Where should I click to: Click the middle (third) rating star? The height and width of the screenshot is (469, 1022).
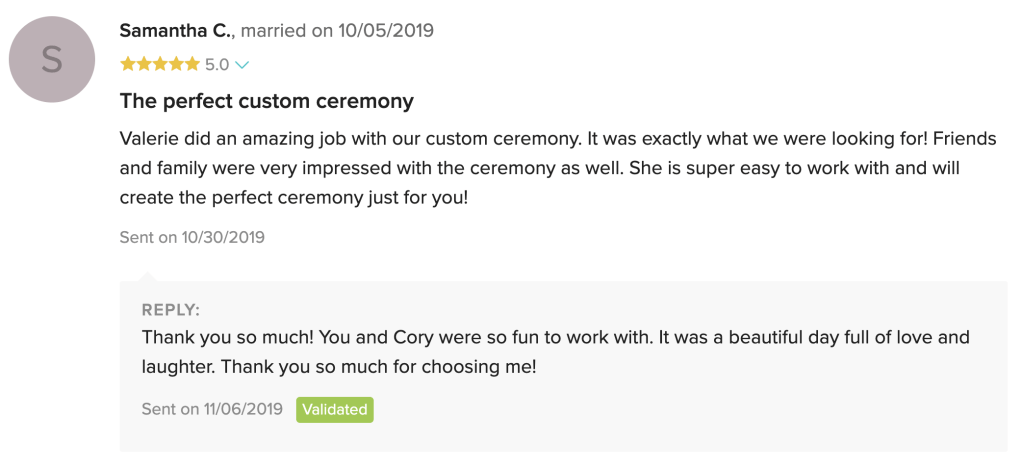pos(160,65)
